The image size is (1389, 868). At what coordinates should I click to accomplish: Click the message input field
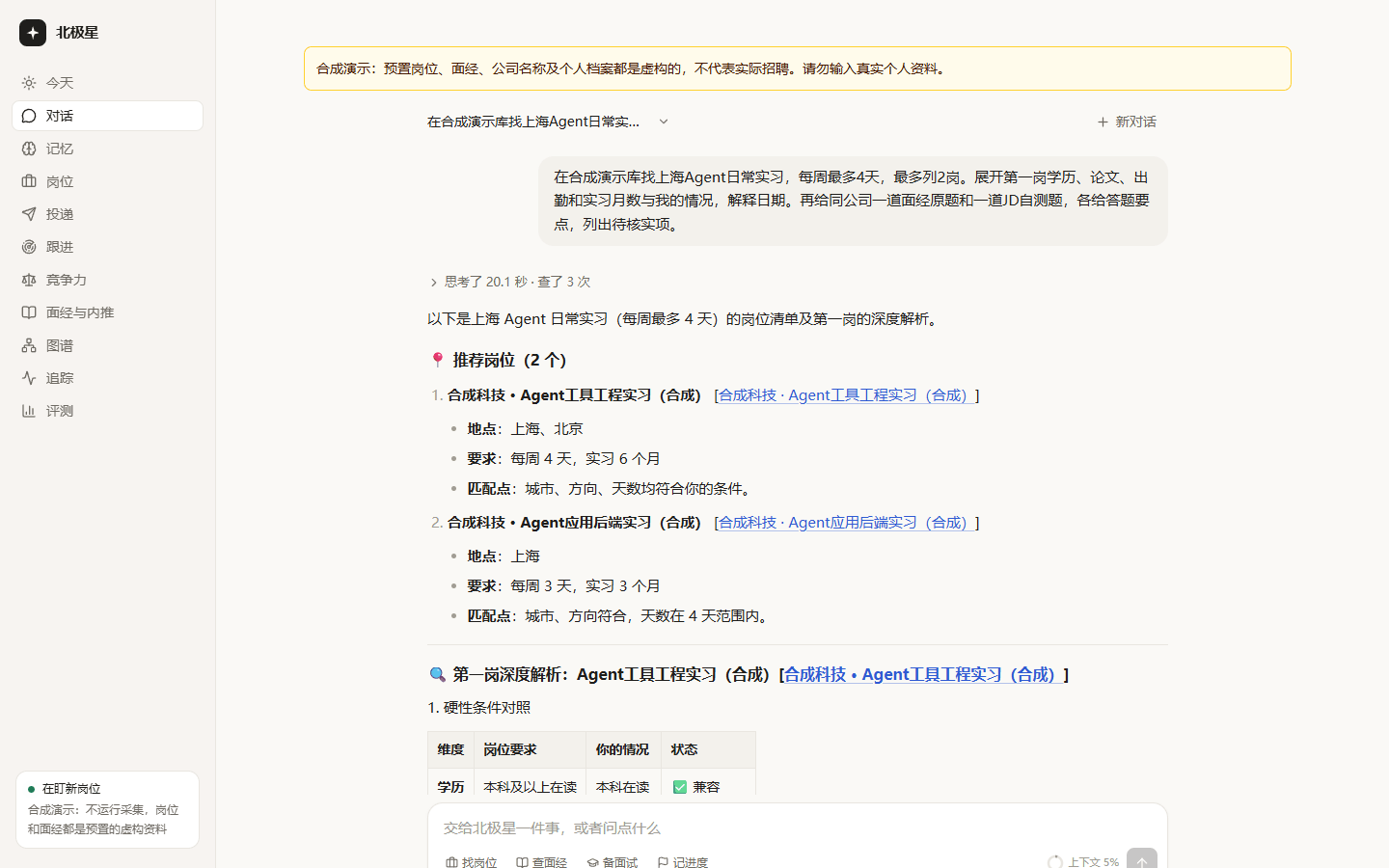click(797, 827)
